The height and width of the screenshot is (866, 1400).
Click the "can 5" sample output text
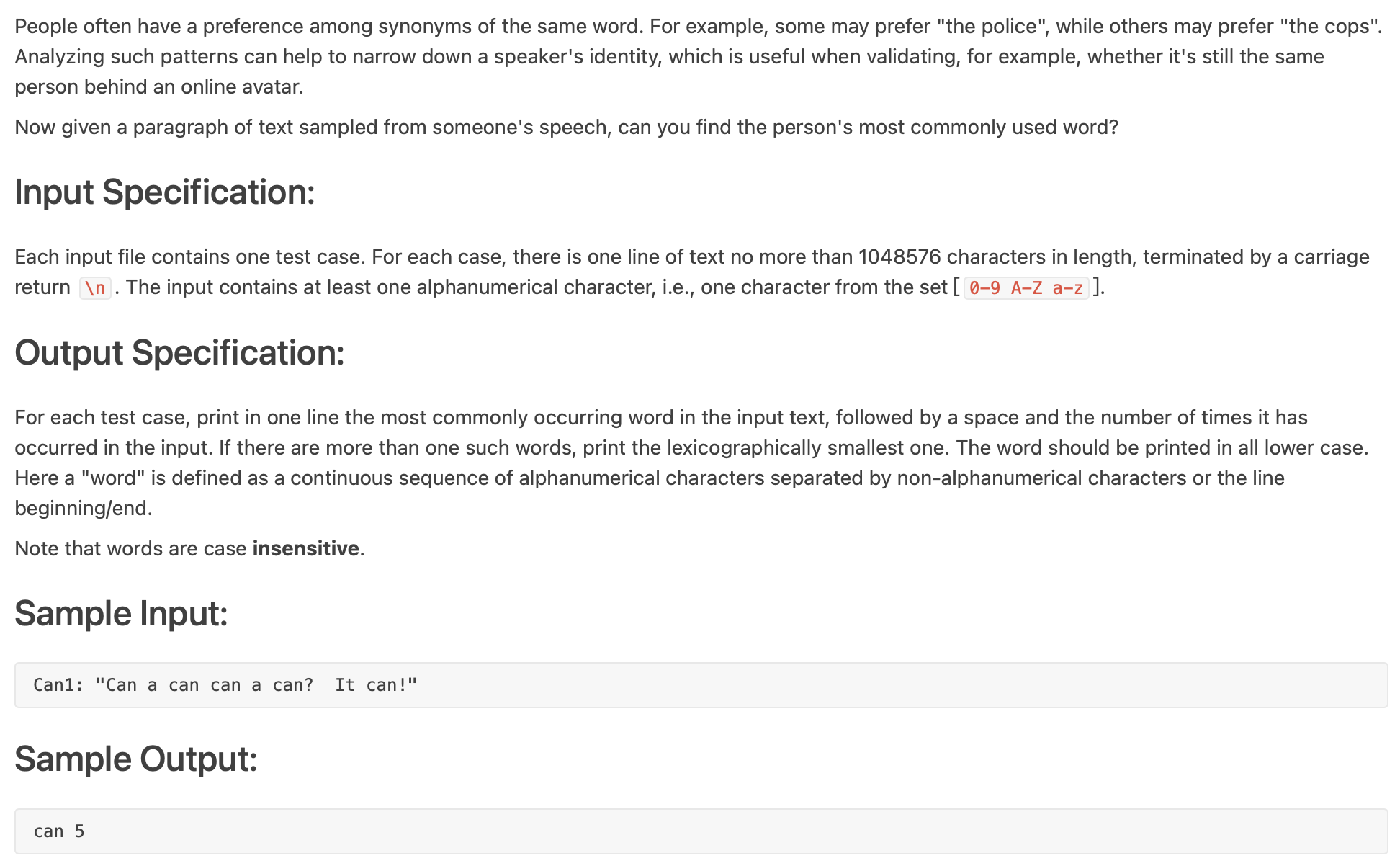pos(59,831)
